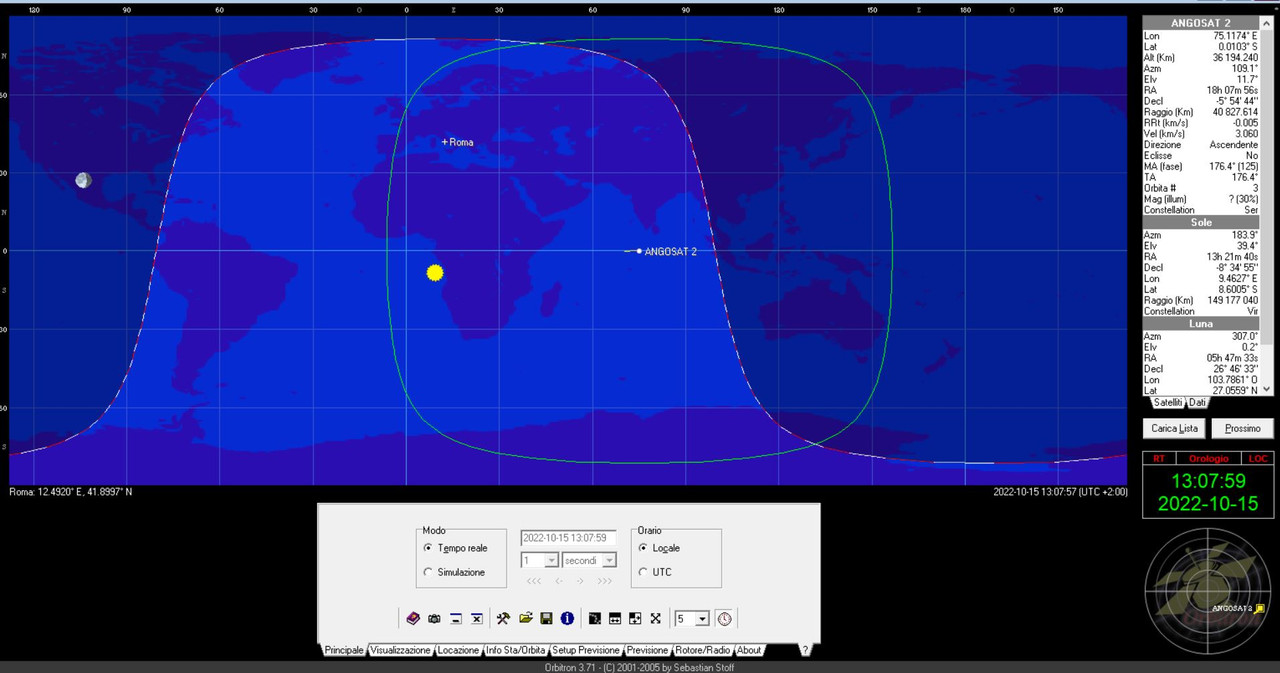Open the purple notebook icon
This screenshot has width=1280, height=673.
pyautogui.click(x=413, y=618)
